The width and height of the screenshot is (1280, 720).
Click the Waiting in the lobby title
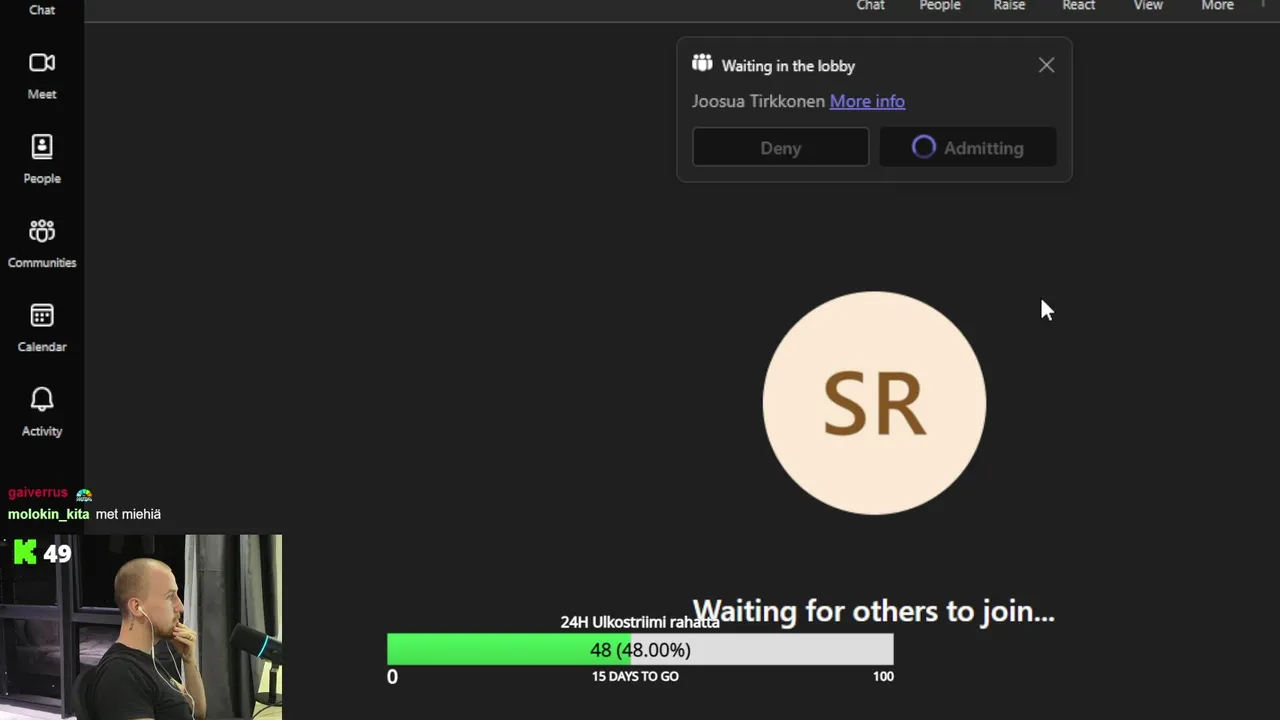click(788, 66)
